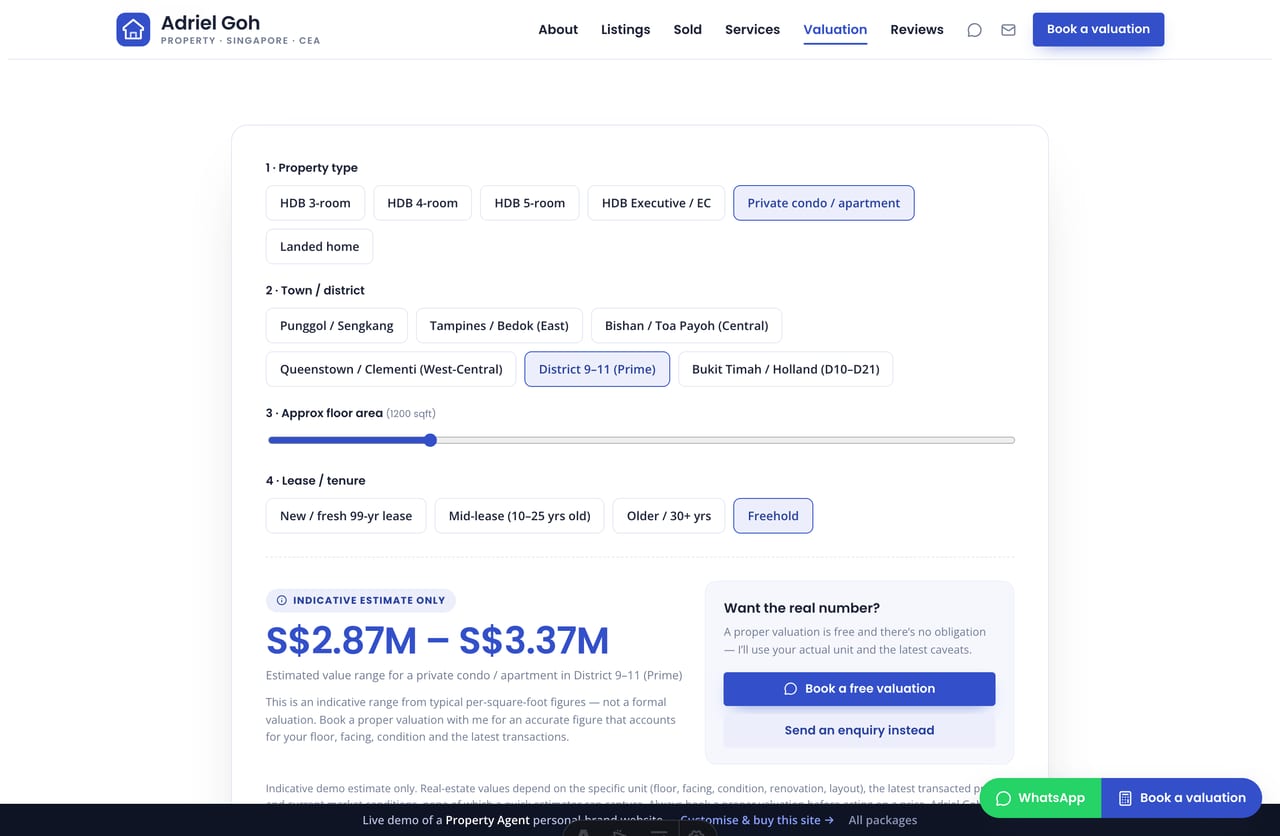Viewport: 1280px width, 836px height.
Task: Select HDB Executive / EC option
Action: click(656, 203)
